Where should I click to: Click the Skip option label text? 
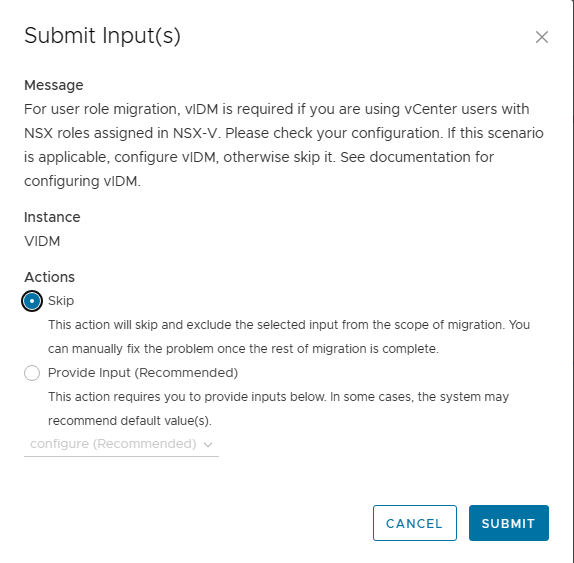click(61, 301)
